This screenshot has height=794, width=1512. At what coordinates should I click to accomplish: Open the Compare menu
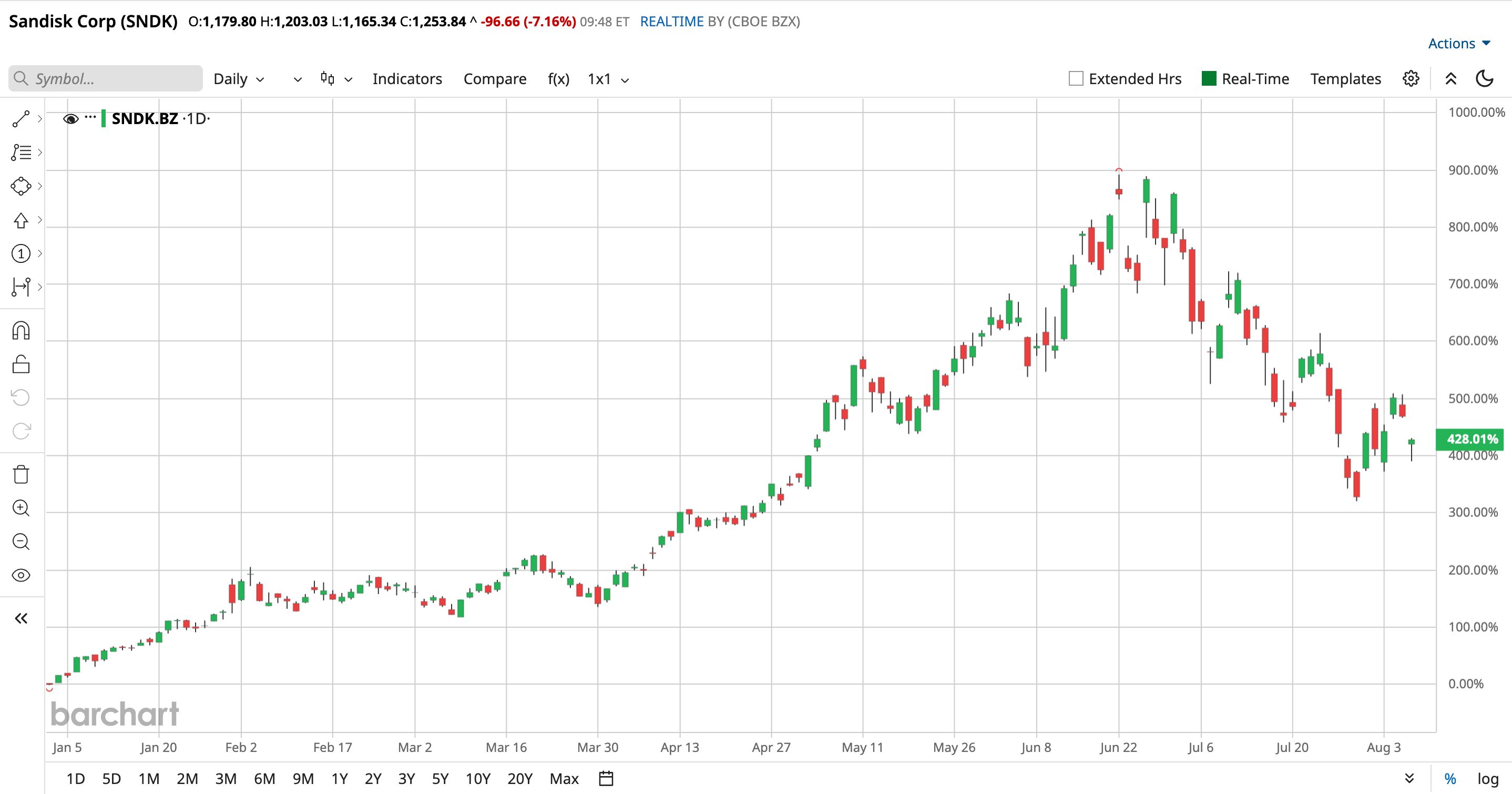(495, 79)
